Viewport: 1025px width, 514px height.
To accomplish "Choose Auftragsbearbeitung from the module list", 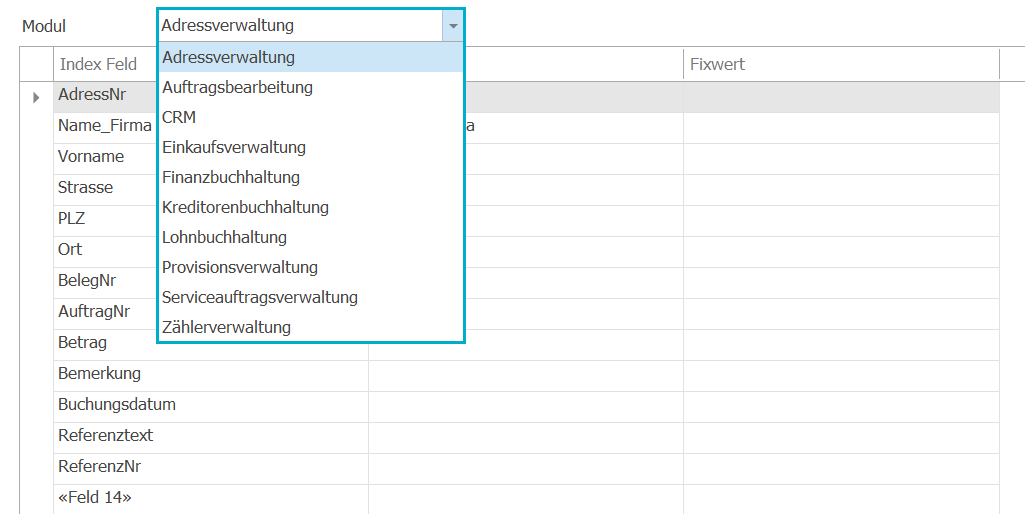I will coord(311,87).
